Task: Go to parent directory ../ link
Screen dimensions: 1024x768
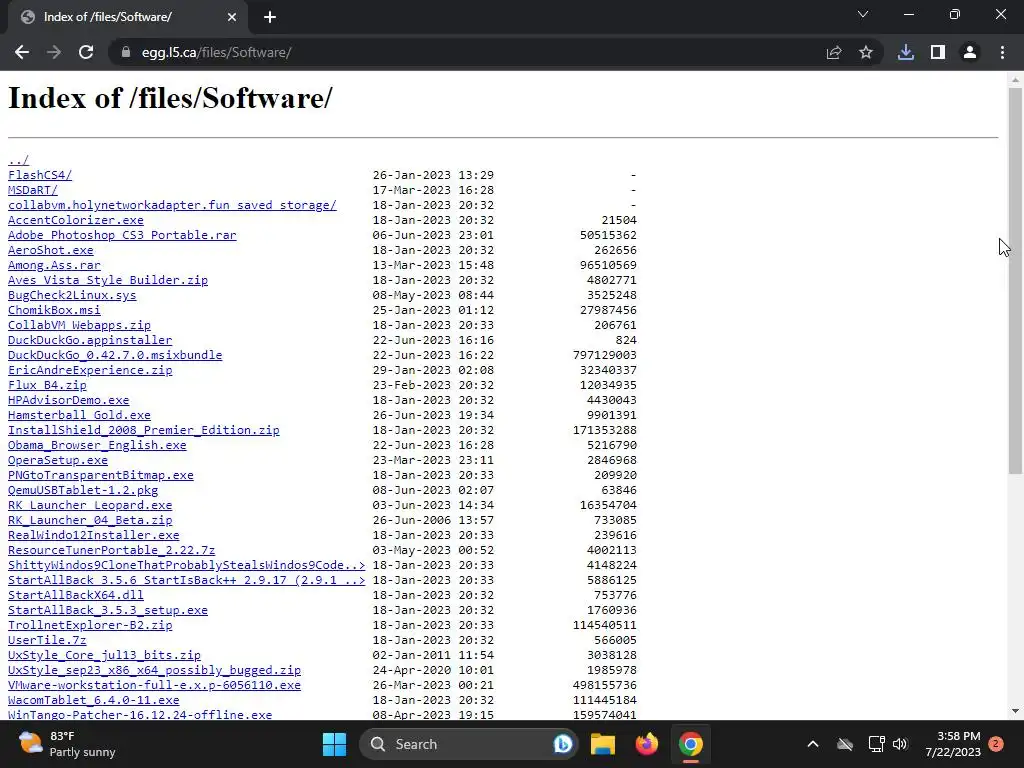Action: 18,160
